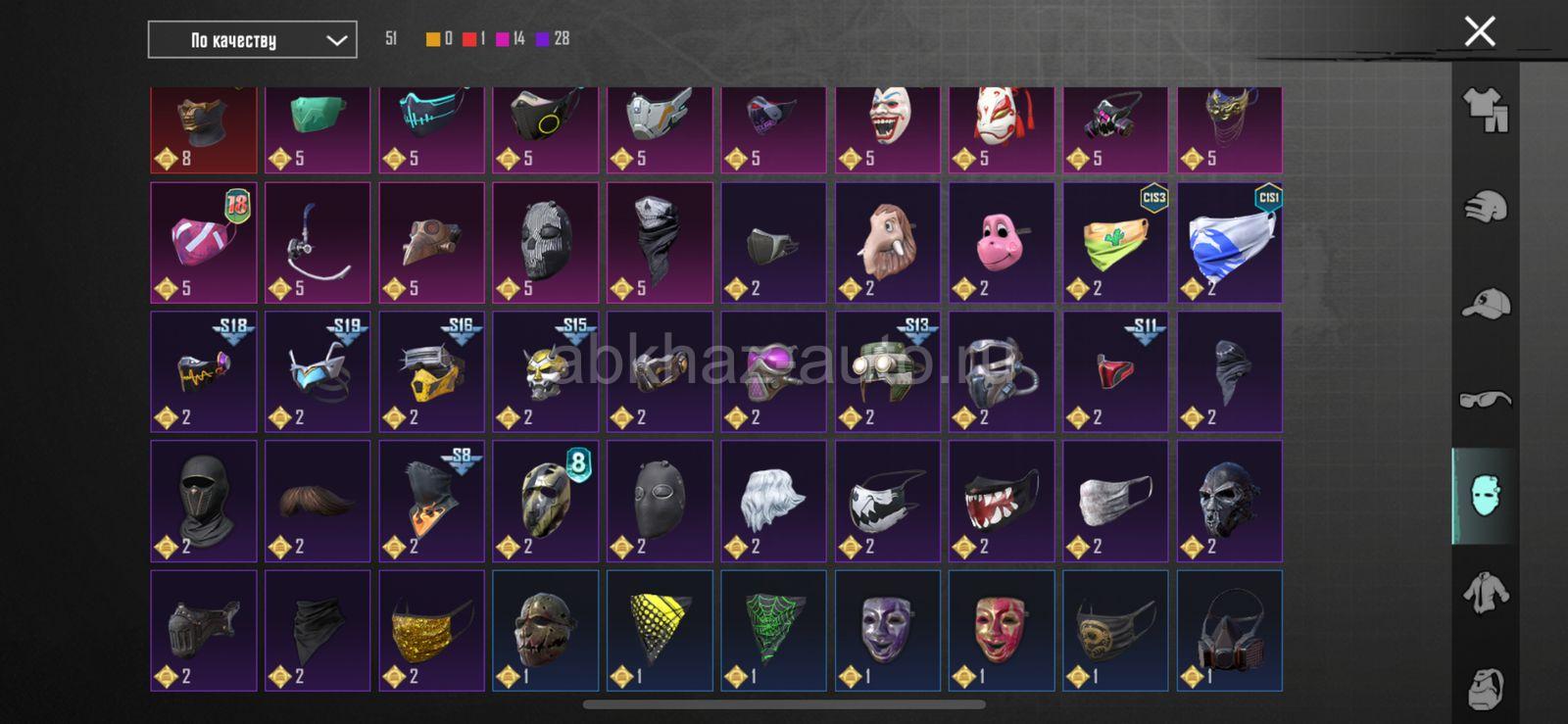Click the sort dropdown chevron arrow
The image size is (1568, 724).
(336, 41)
